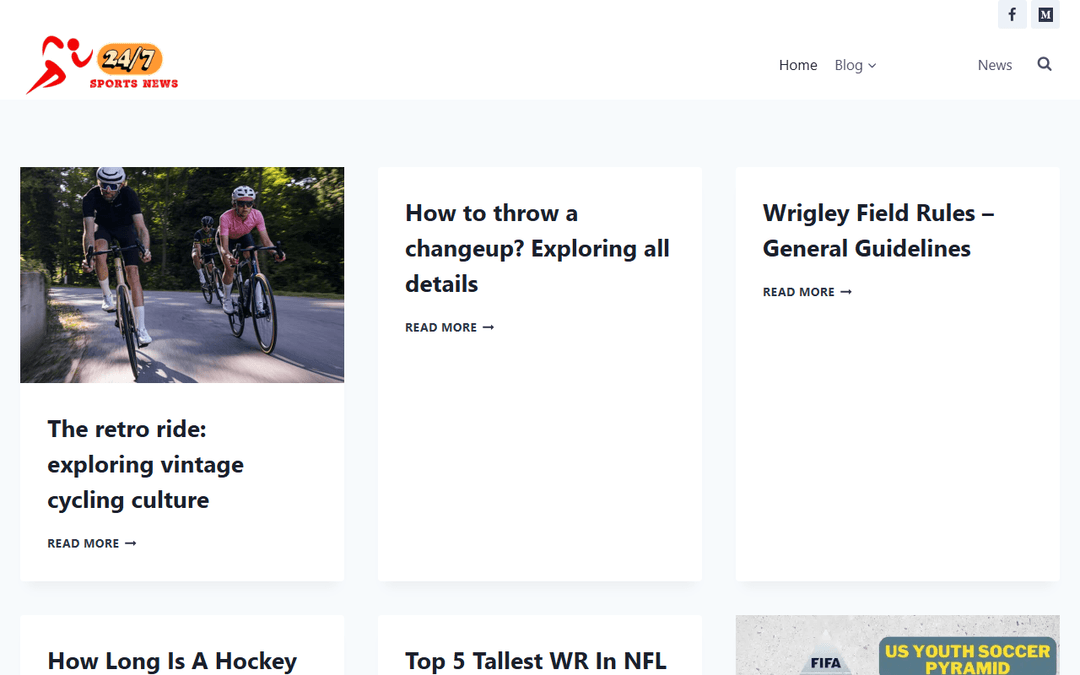Open 'The retro ride' article title
1080x675 pixels.
pyautogui.click(x=145, y=464)
